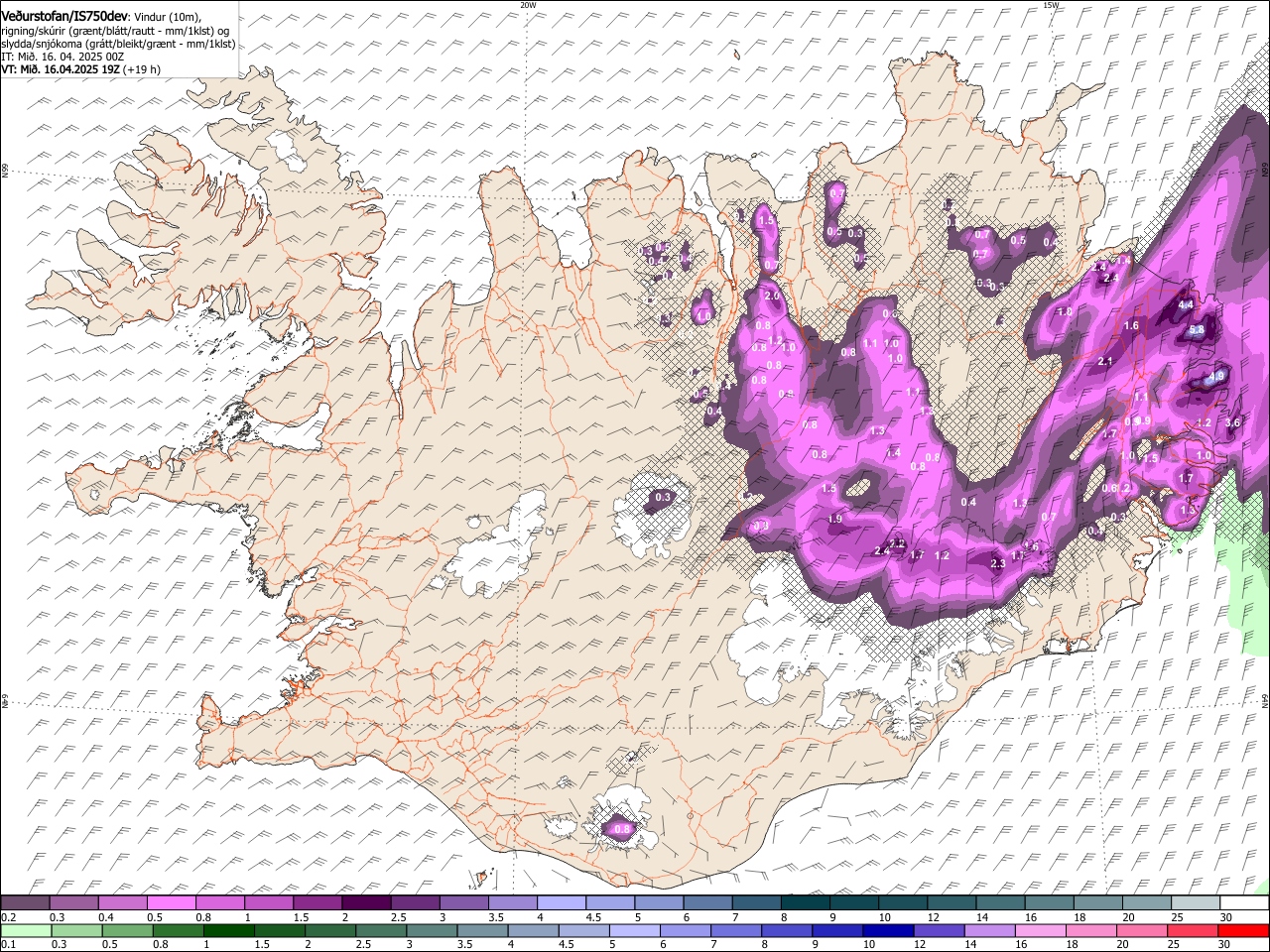
Task: Click the darkest purple snow swatch between 2 and 2.5
Action: pyautogui.click(x=366, y=903)
